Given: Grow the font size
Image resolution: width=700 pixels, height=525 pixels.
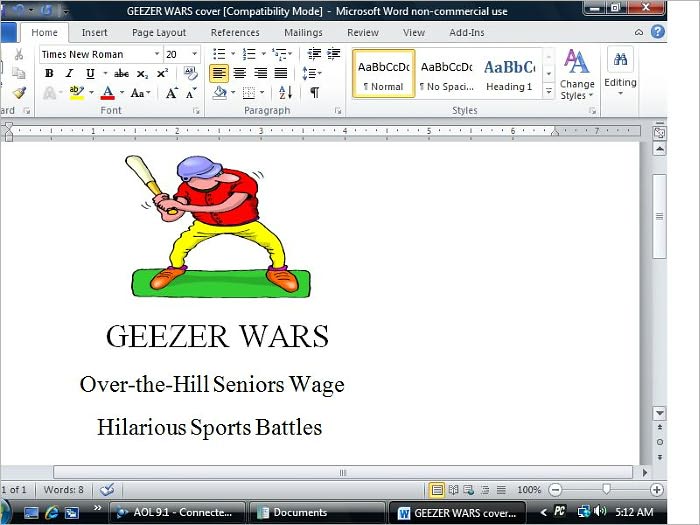Looking at the screenshot, I should coord(171,93).
